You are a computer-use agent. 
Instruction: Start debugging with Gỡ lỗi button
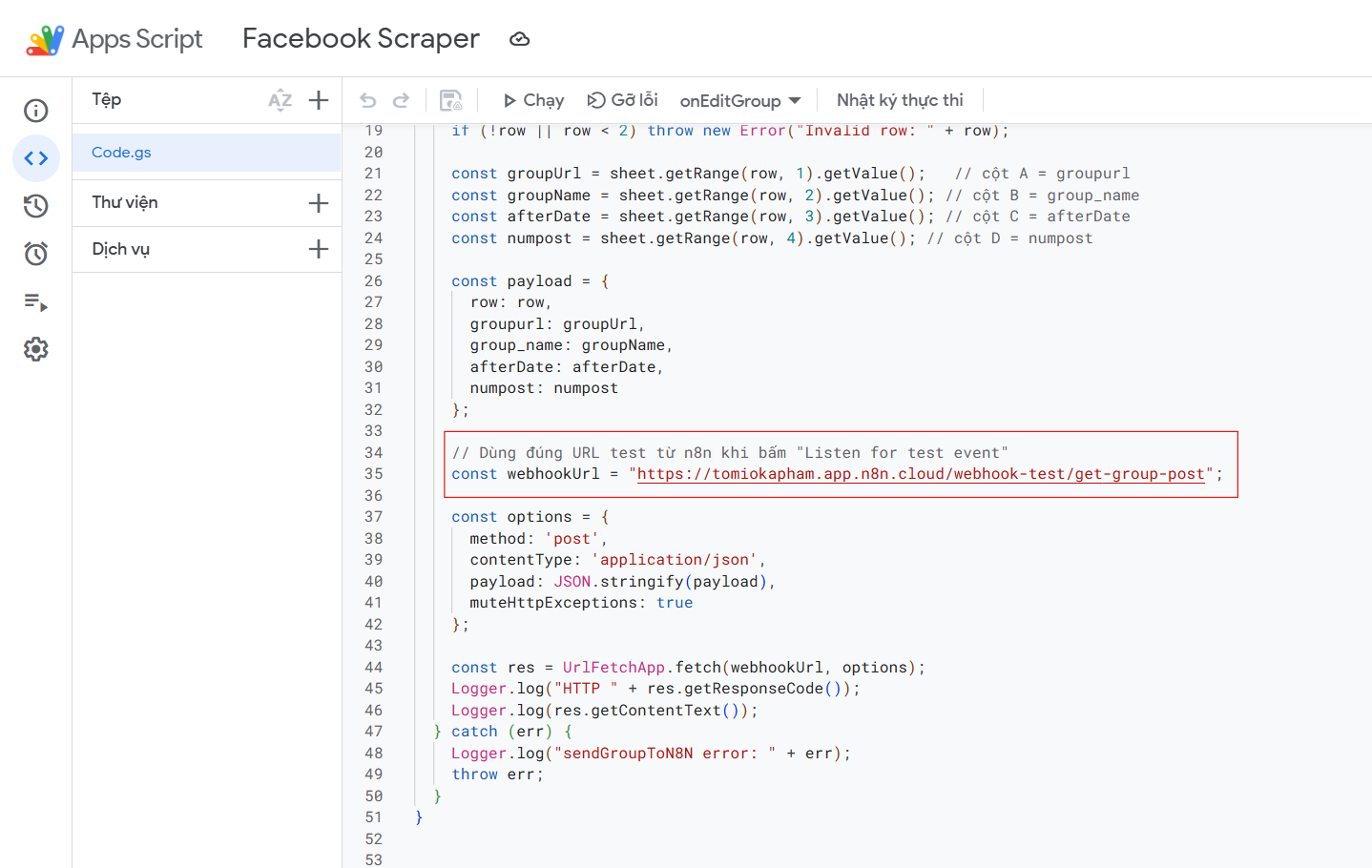point(622,100)
